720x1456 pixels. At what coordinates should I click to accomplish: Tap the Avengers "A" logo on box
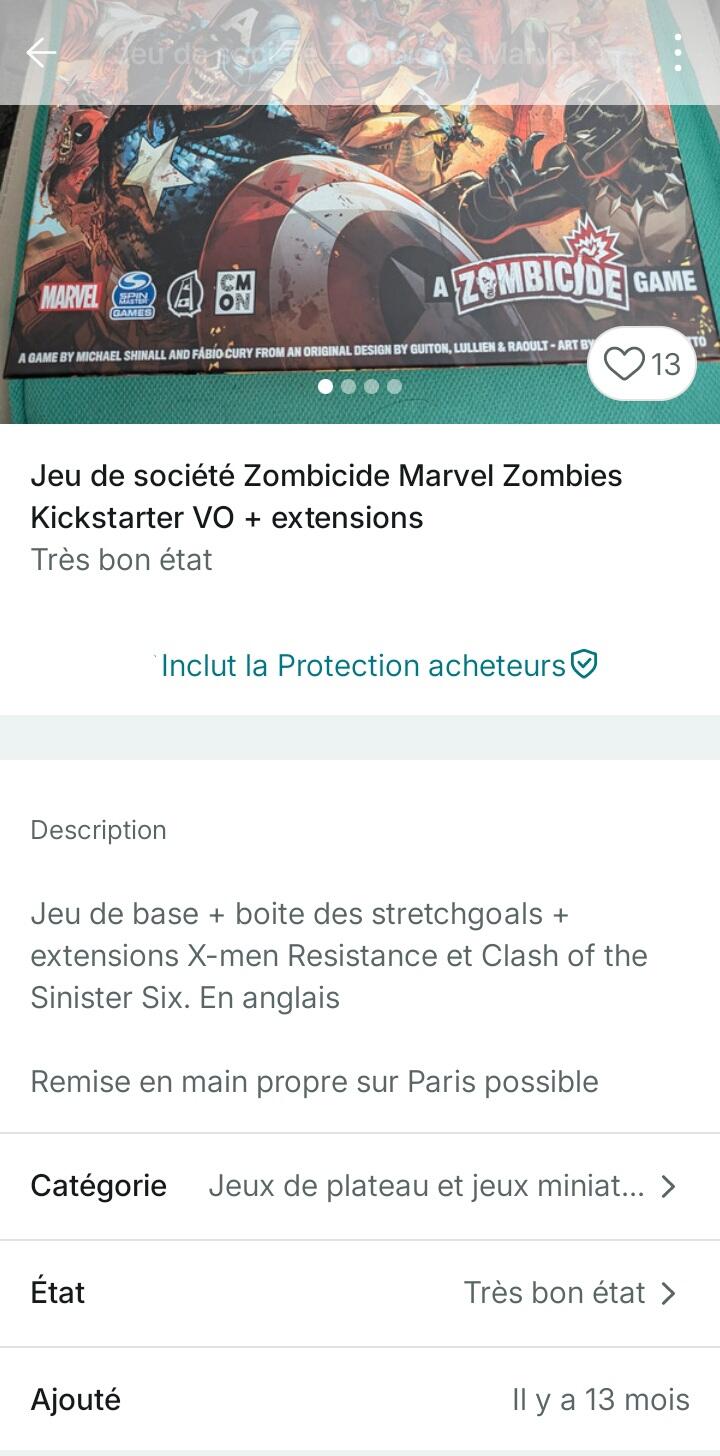184,295
